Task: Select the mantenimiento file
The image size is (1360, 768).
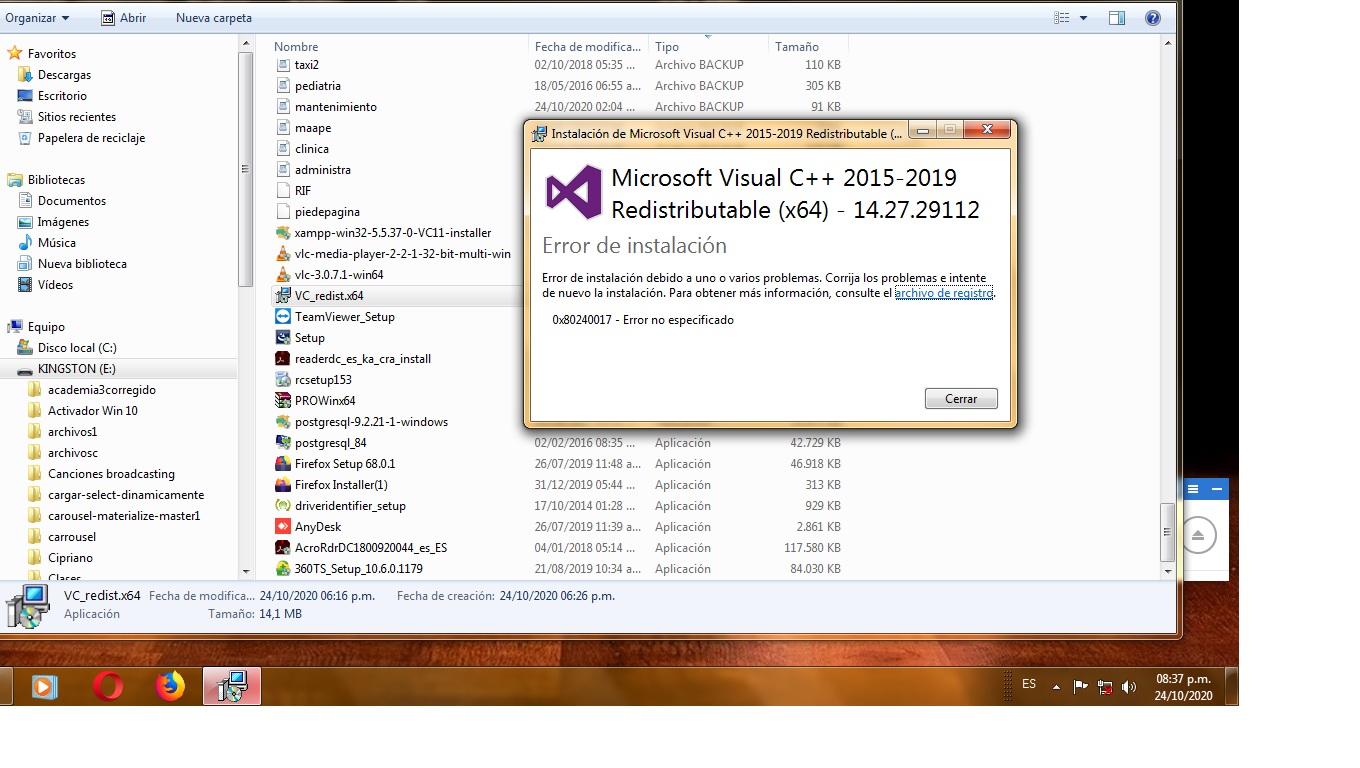Action: (x=335, y=107)
